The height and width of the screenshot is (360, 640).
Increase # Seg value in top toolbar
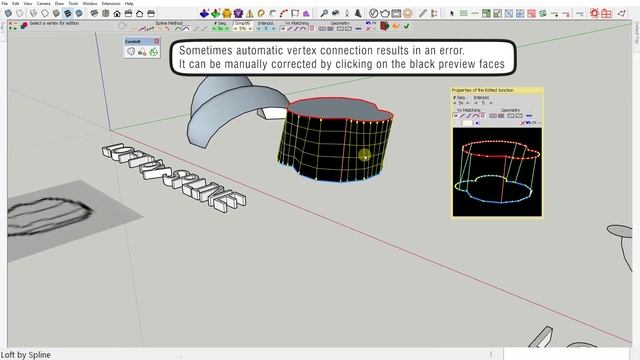[x=227, y=29]
